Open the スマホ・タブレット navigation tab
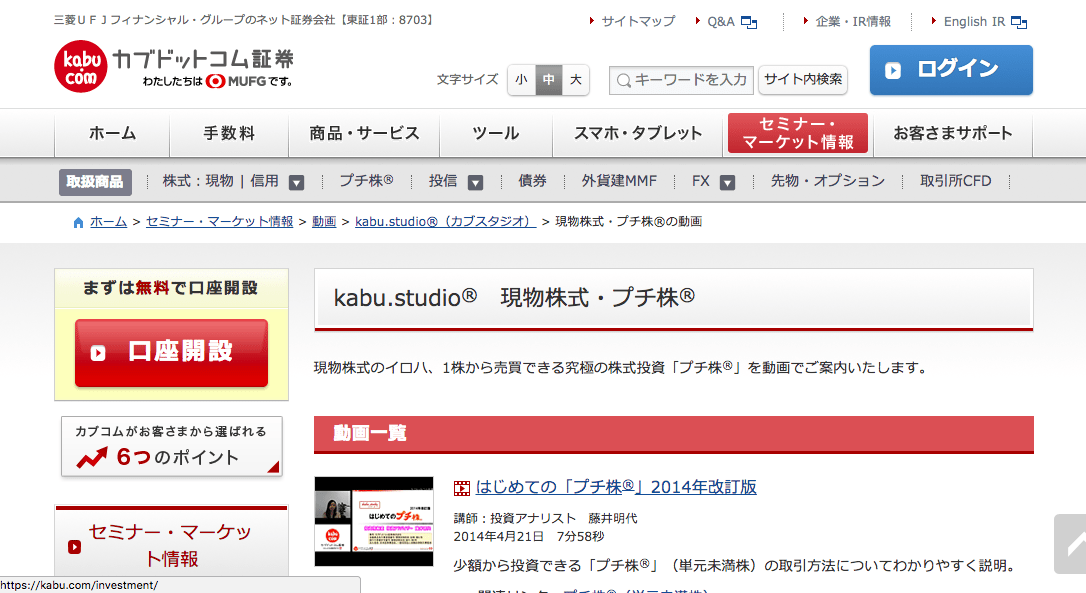The height and width of the screenshot is (593, 1086). [x=638, y=133]
